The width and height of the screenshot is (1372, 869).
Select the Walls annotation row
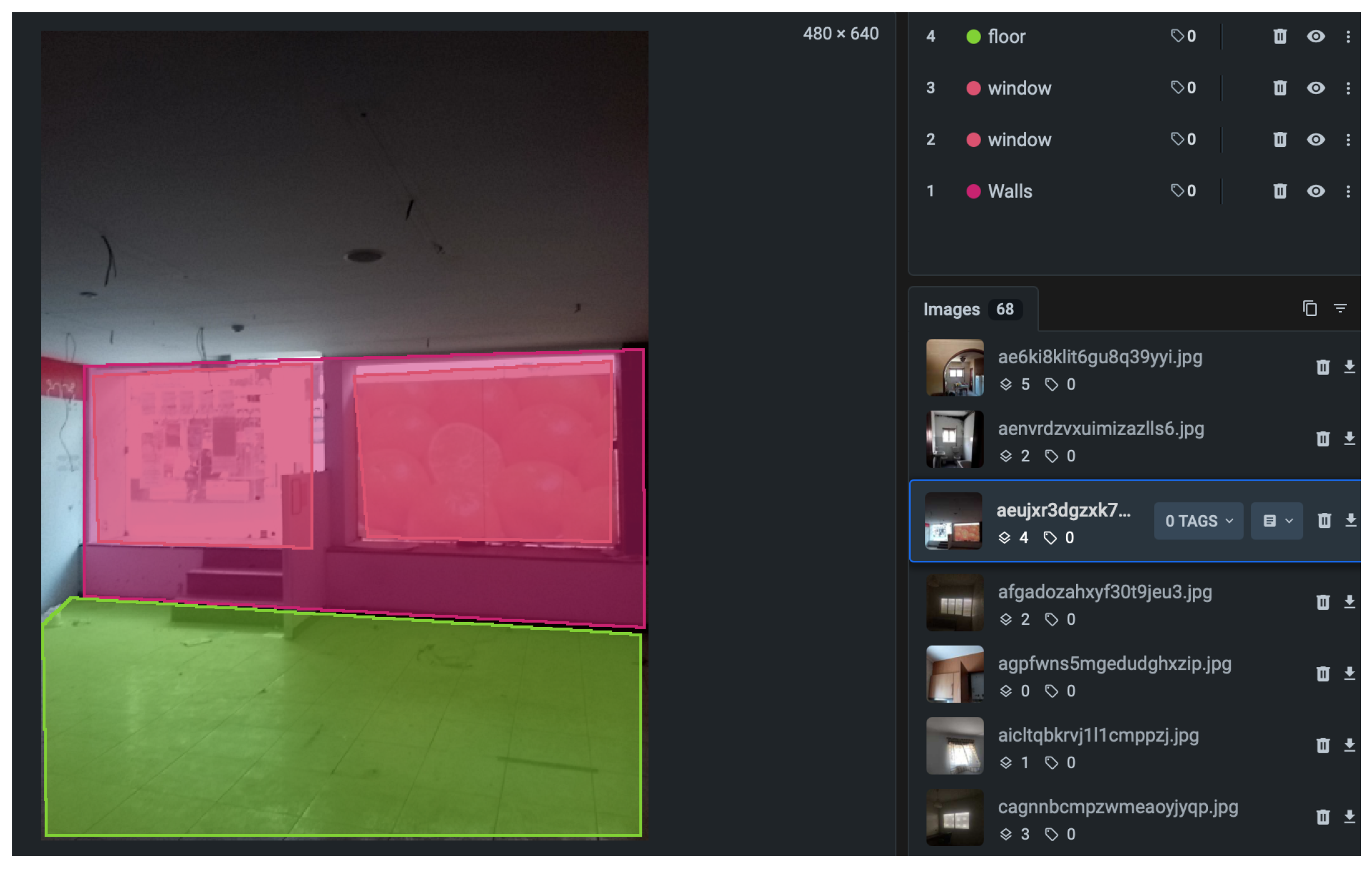click(1009, 191)
